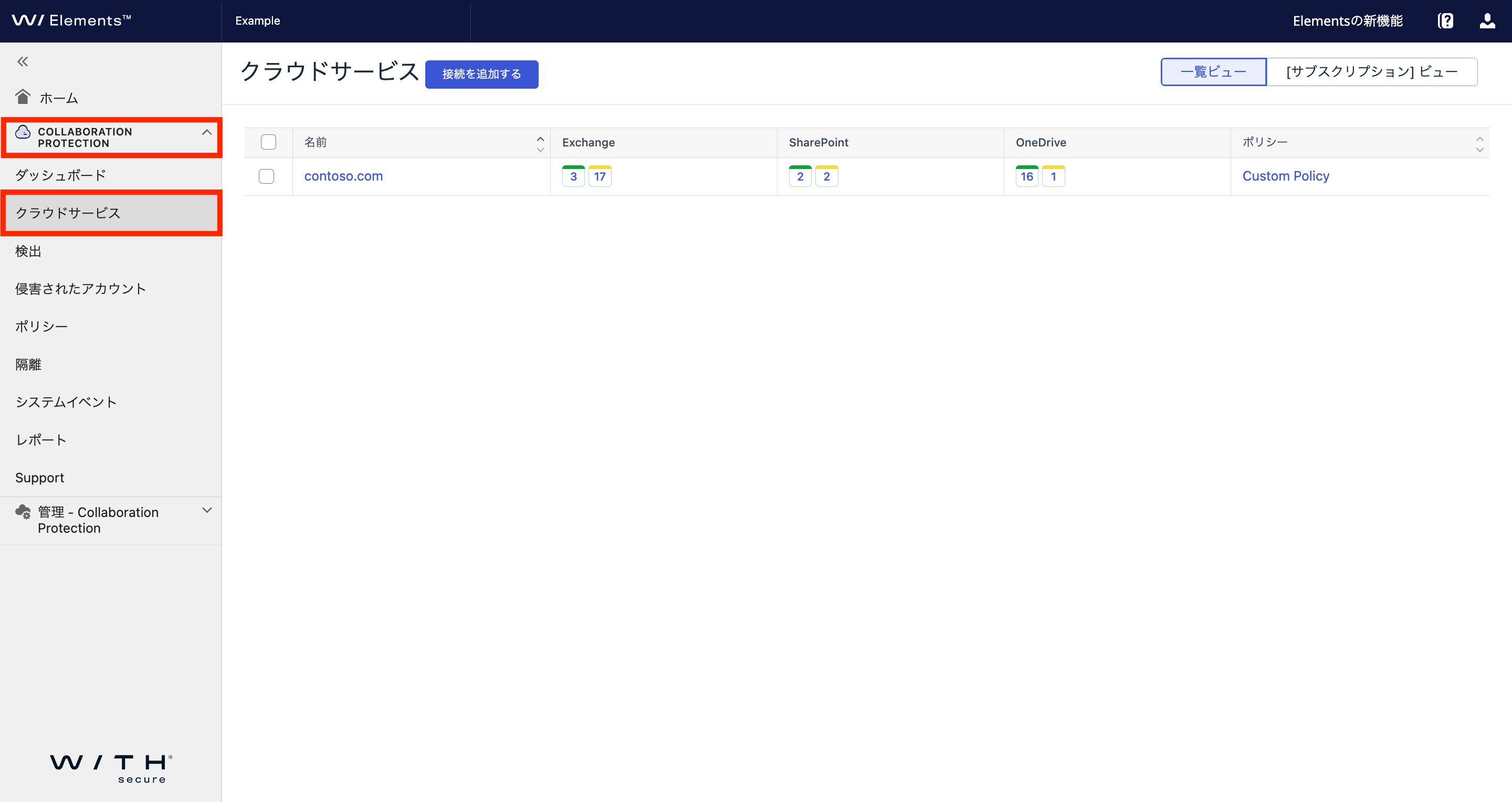Screen dimensions: 1512x802
Task: Click the Exchange yellow badge 17
Action: pos(599,176)
